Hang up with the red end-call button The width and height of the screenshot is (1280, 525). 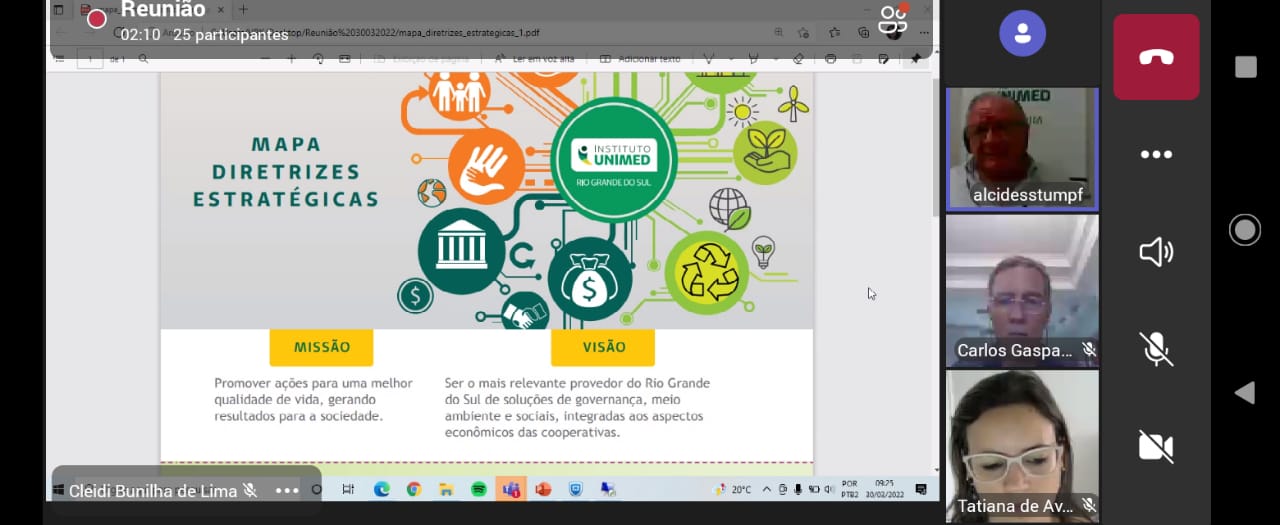coord(1156,57)
